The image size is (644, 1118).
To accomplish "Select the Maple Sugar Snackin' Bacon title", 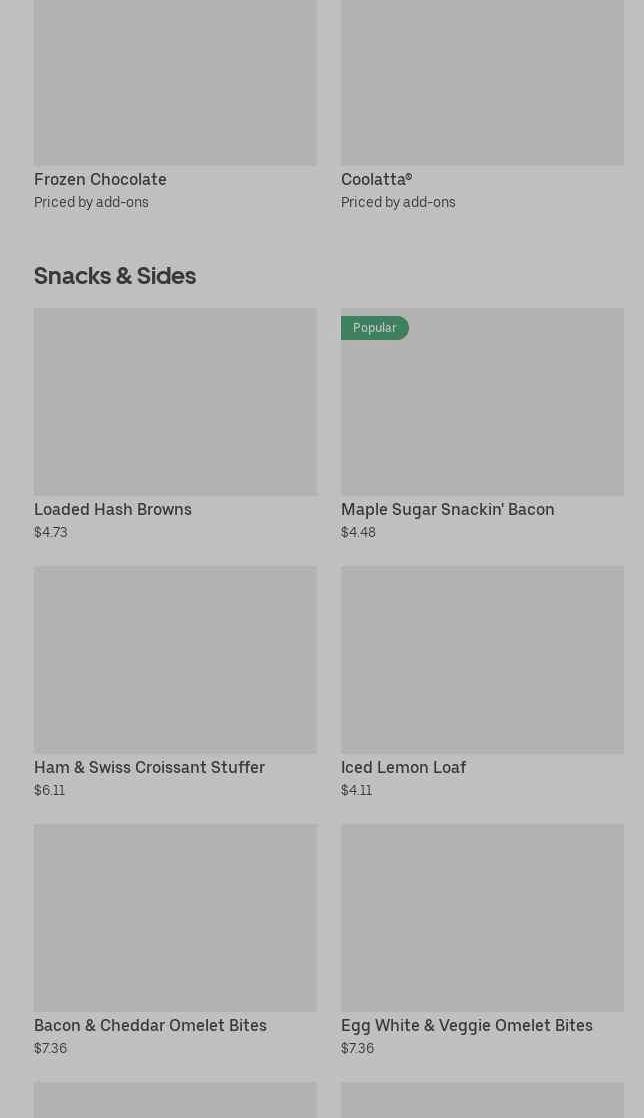I will [447, 510].
